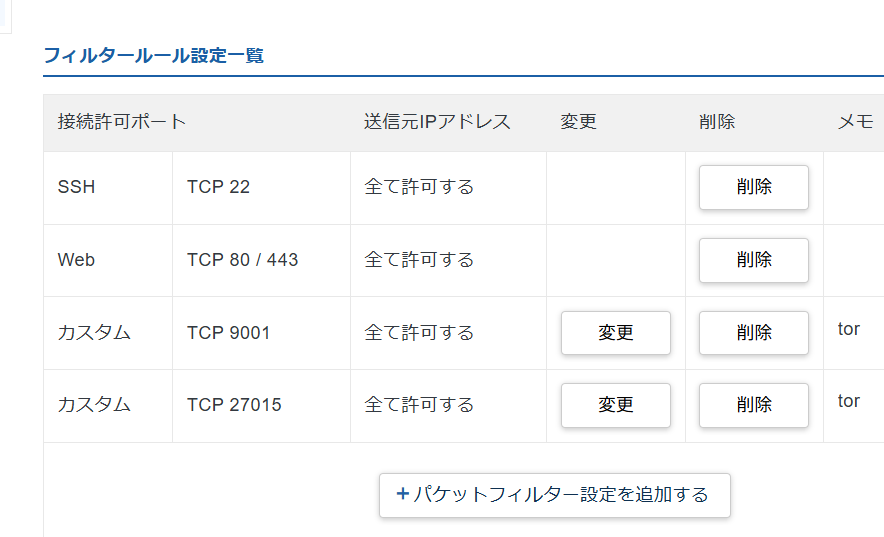The image size is (884, 537).
Task: Add a new packet filter setting
Action: (554, 495)
